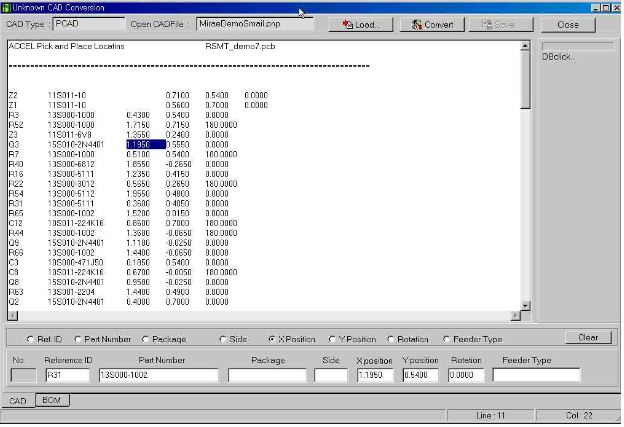Click the Rotation field showing 0.0000
This screenshot has height=427, width=624.
[466, 375]
